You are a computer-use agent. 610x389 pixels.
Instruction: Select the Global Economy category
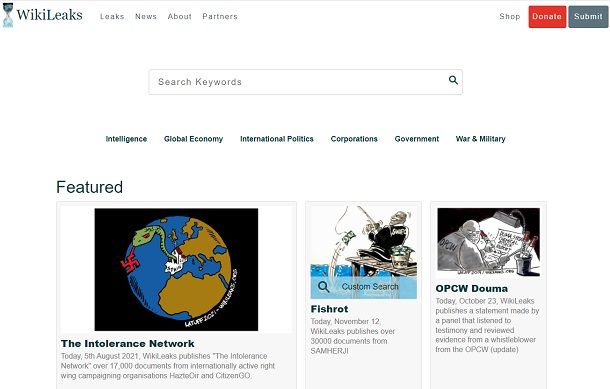193,139
